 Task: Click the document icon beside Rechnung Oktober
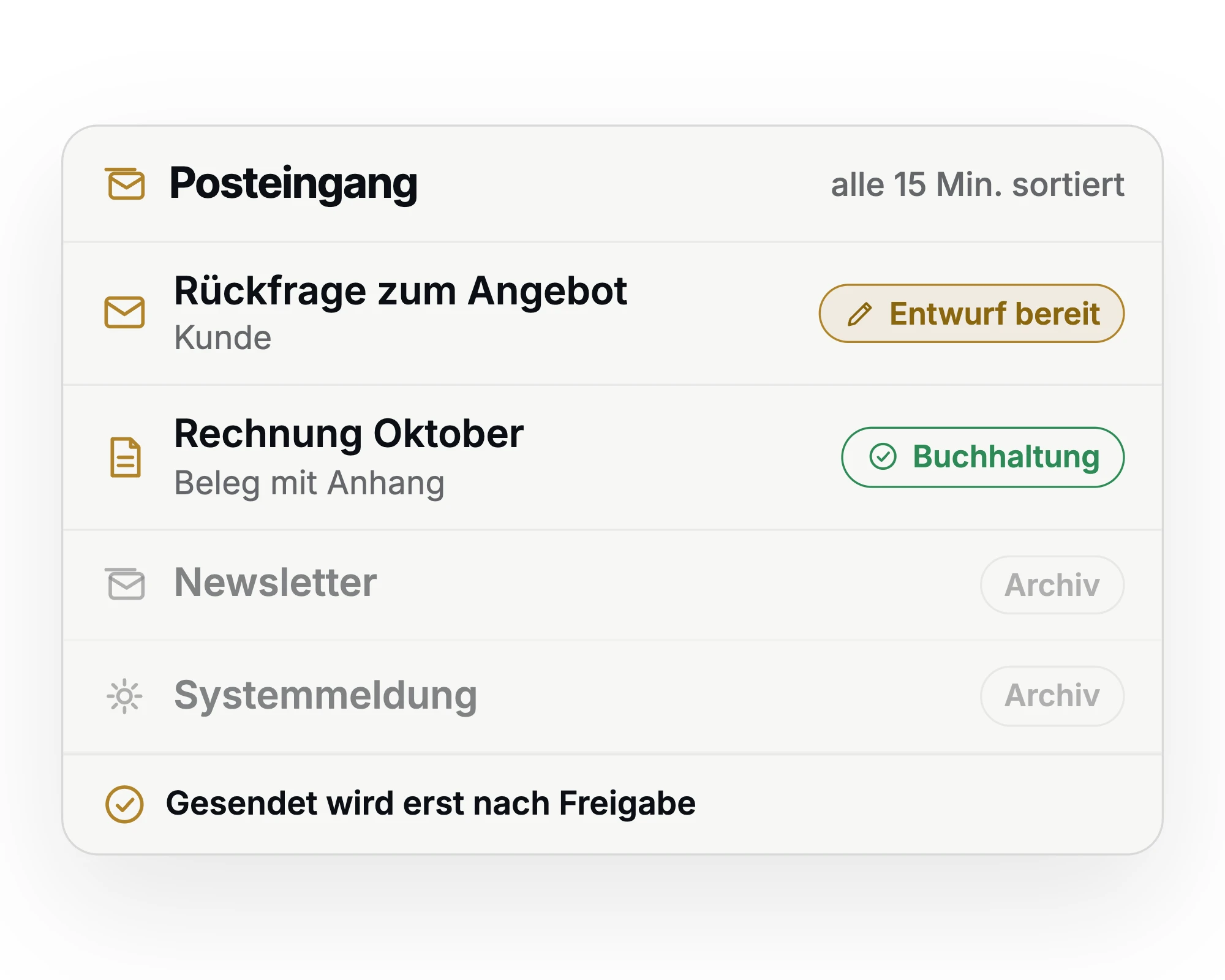[x=126, y=457]
